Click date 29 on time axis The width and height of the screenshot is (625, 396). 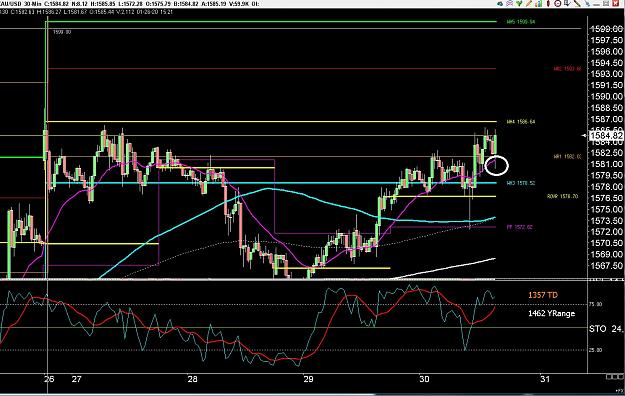point(308,379)
